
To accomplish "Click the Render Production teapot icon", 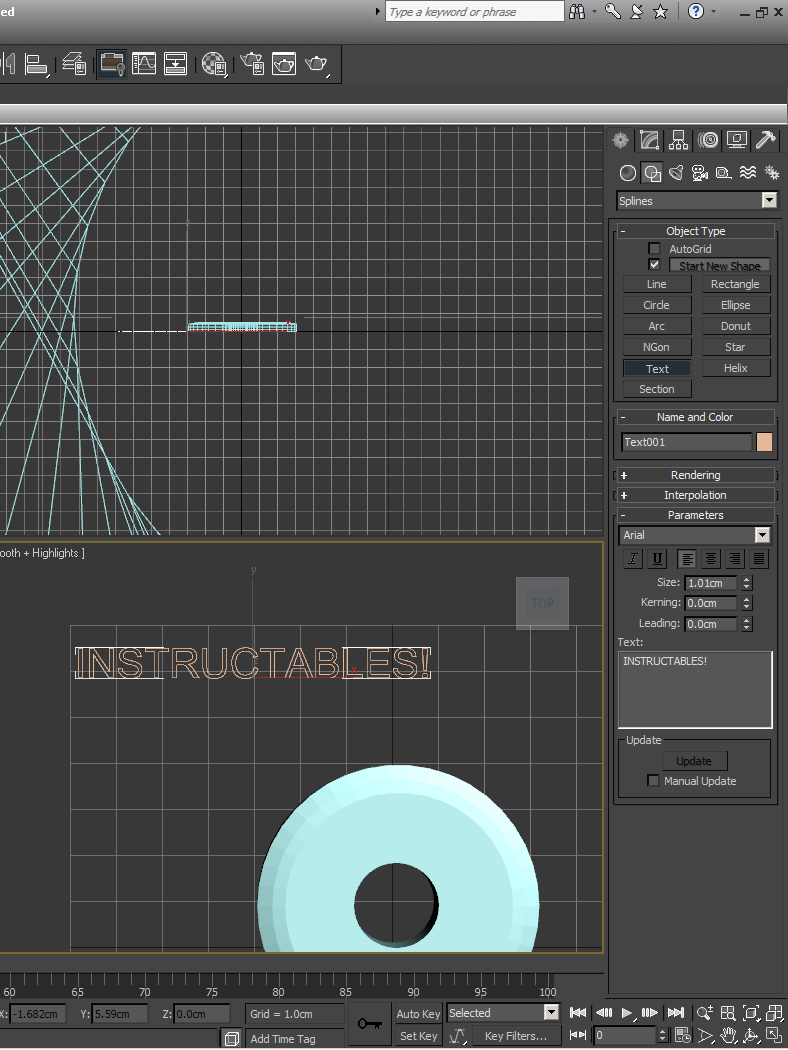I will click(x=317, y=64).
